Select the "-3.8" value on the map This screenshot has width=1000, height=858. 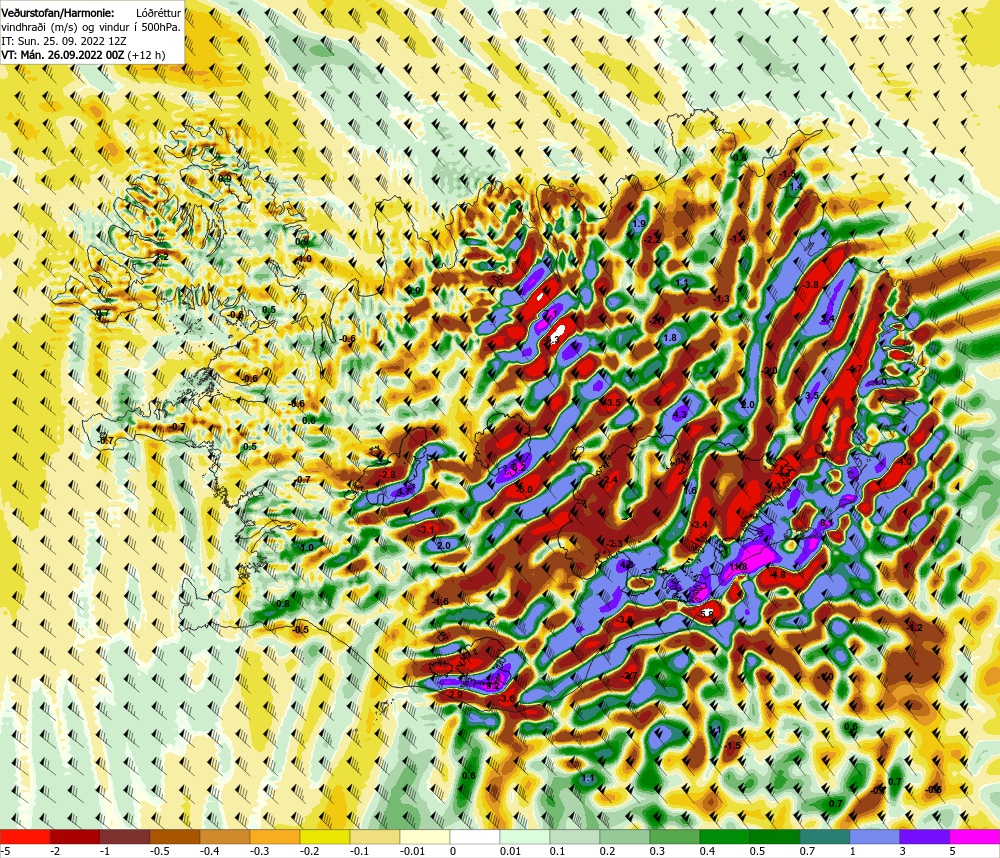[x=811, y=285]
